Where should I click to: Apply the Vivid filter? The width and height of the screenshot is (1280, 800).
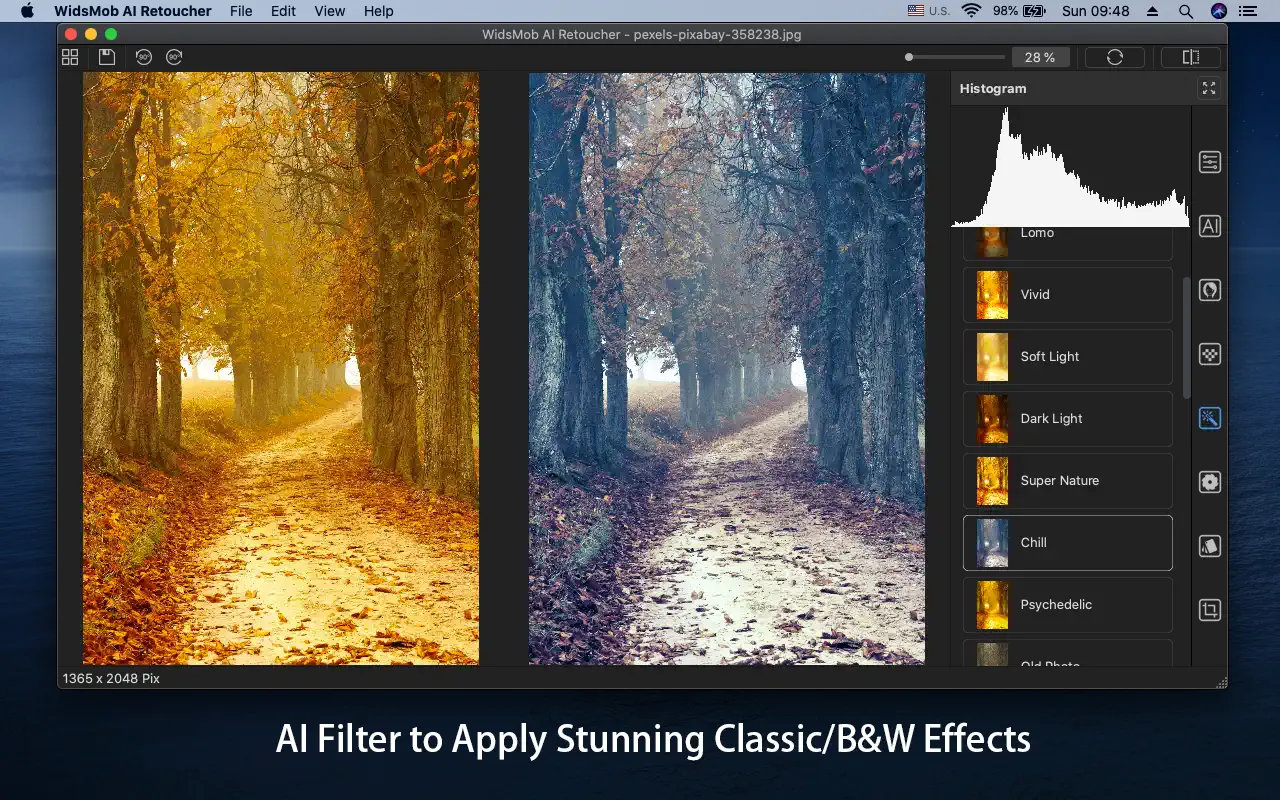[1067, 295]
